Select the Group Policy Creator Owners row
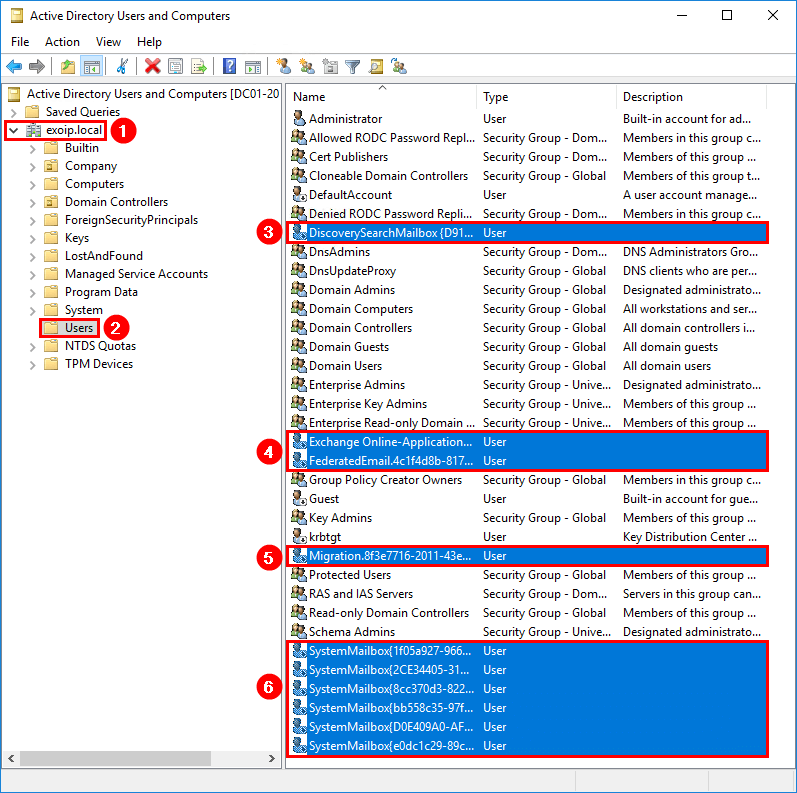The image size is (797, 793). pos(527,480)
